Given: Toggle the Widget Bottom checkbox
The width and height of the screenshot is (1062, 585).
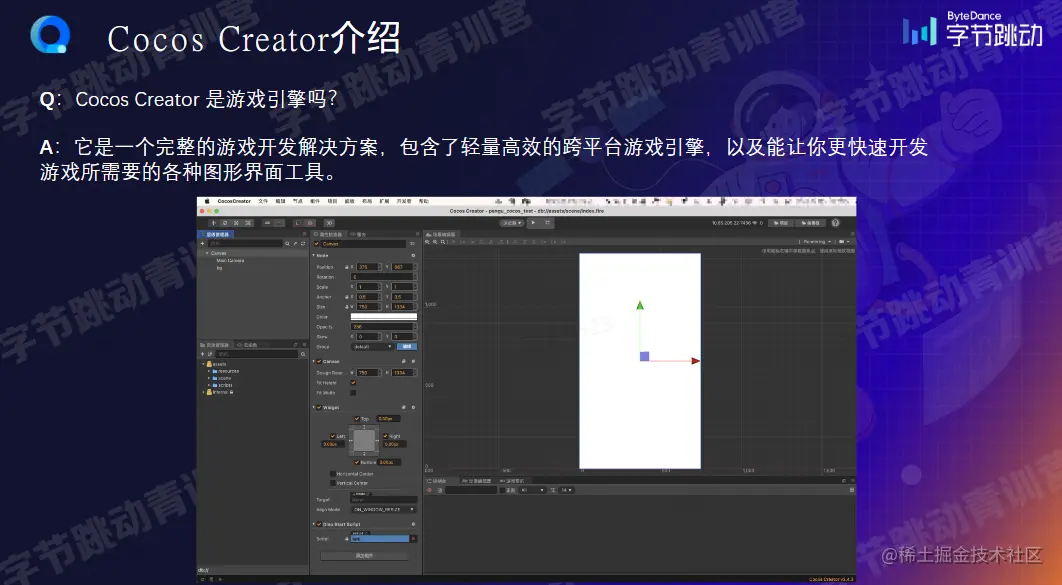Looking at the screenshot, I should click(357, 462).
